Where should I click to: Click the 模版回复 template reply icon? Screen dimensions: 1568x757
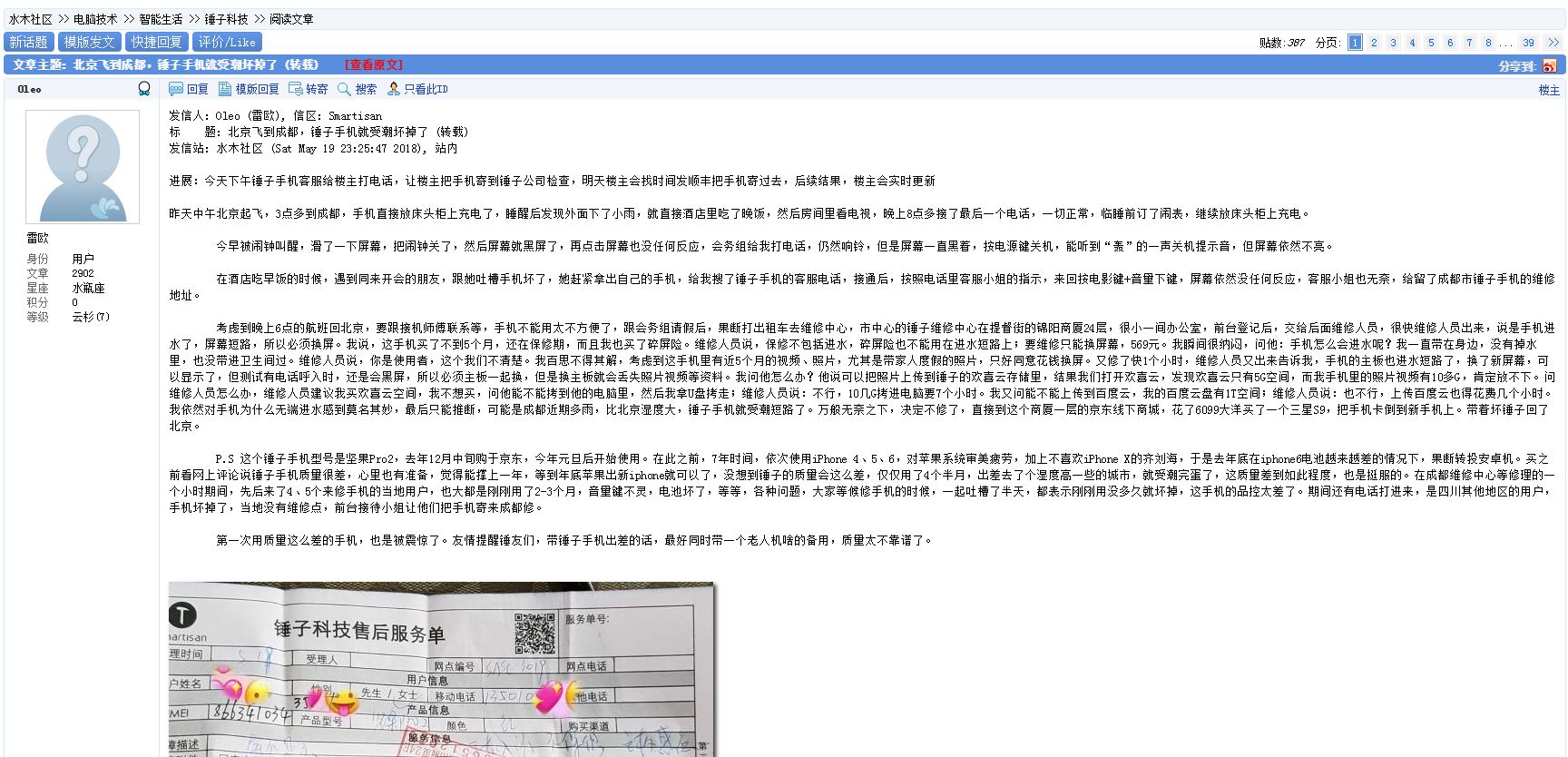(225, 89)
